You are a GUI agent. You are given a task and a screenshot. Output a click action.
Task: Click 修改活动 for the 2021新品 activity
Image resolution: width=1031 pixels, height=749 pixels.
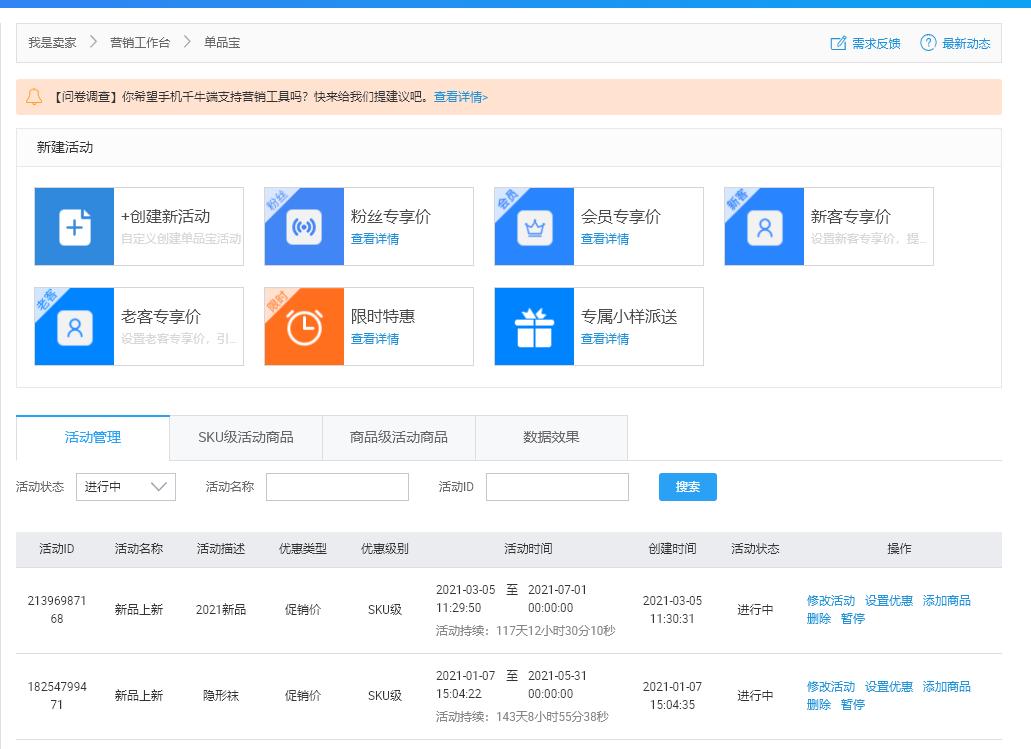coord(830,601)
